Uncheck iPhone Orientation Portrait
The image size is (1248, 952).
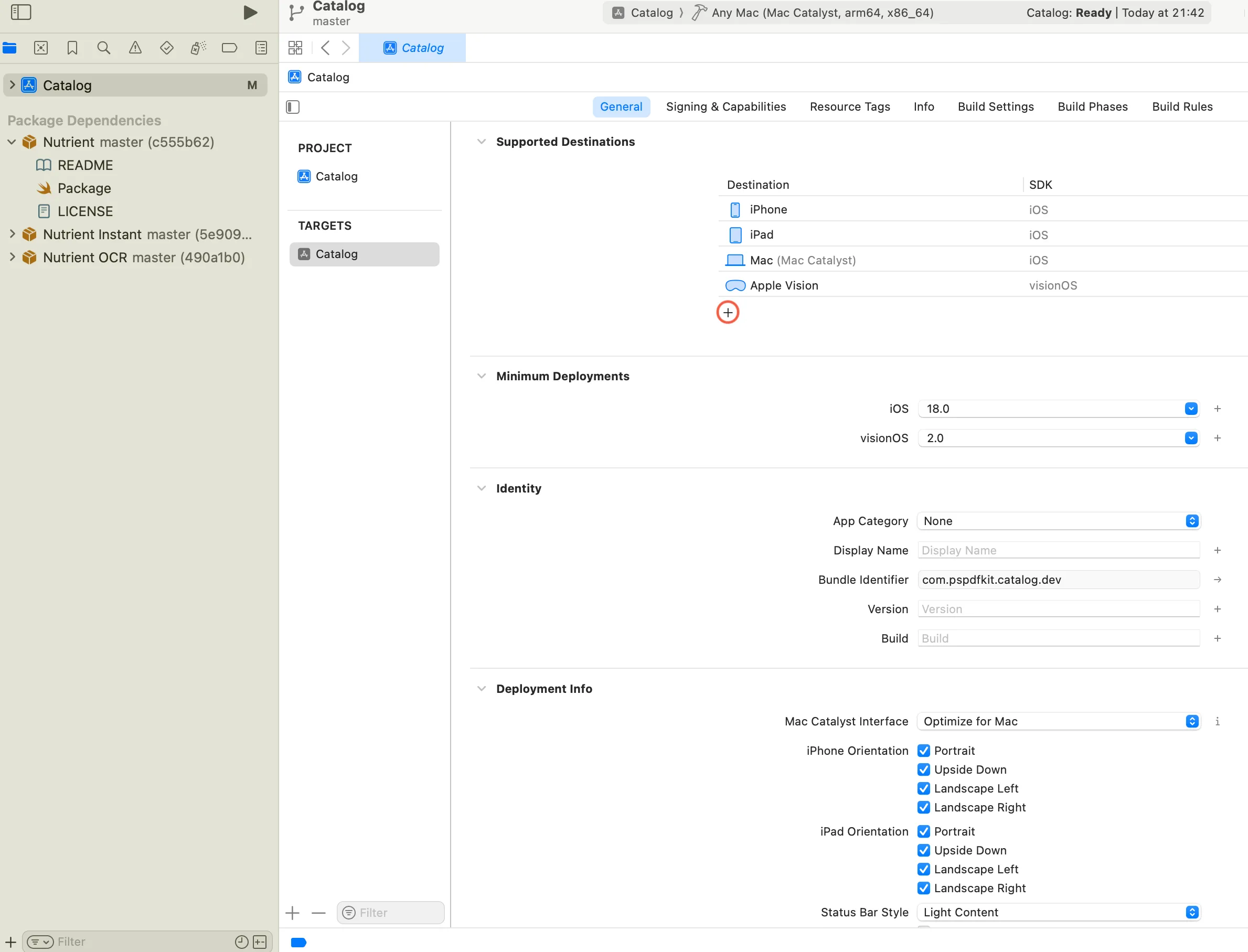click(x=923, y=751)
